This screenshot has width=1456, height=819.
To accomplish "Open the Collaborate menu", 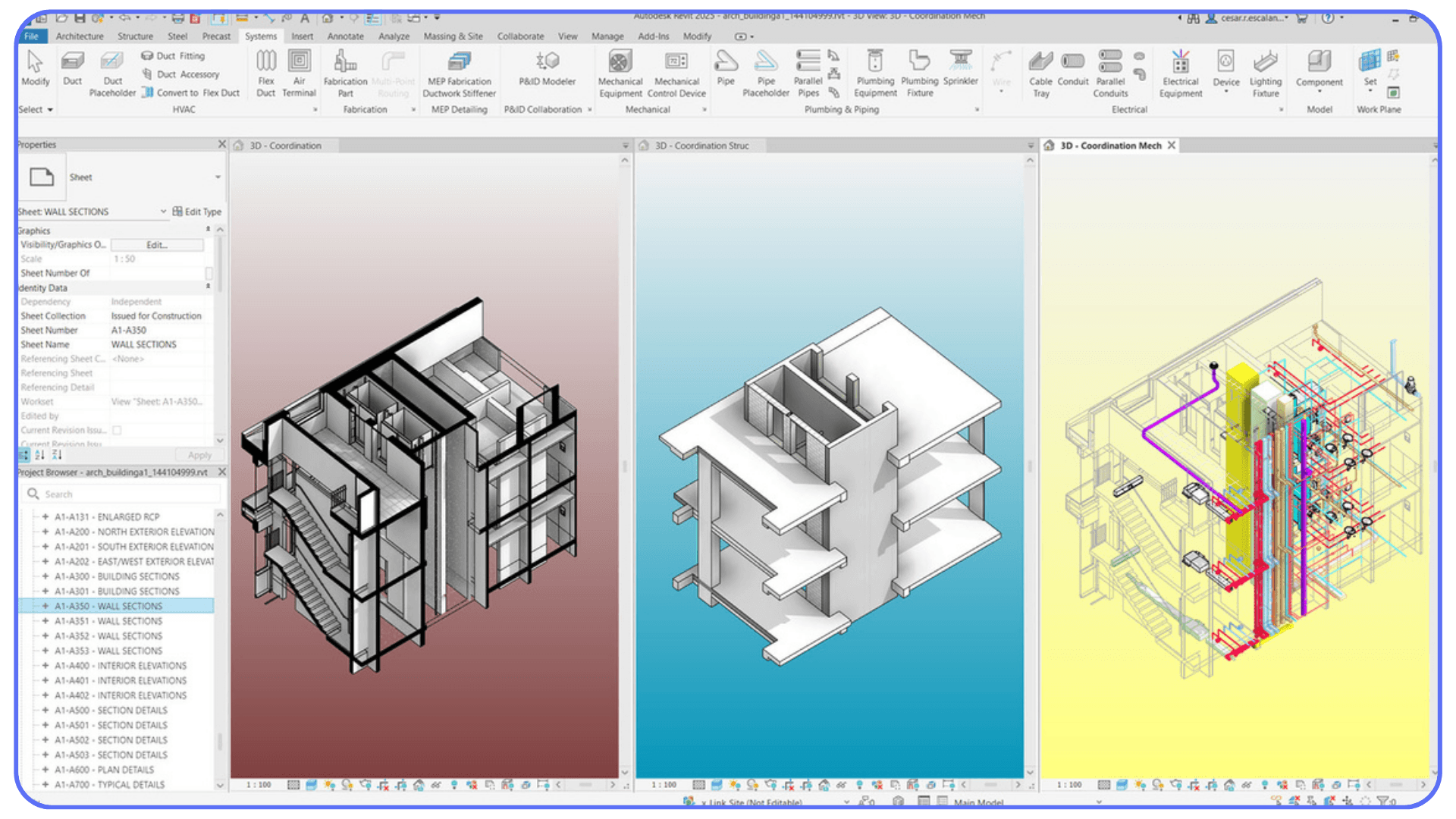I will coord(520,36).
